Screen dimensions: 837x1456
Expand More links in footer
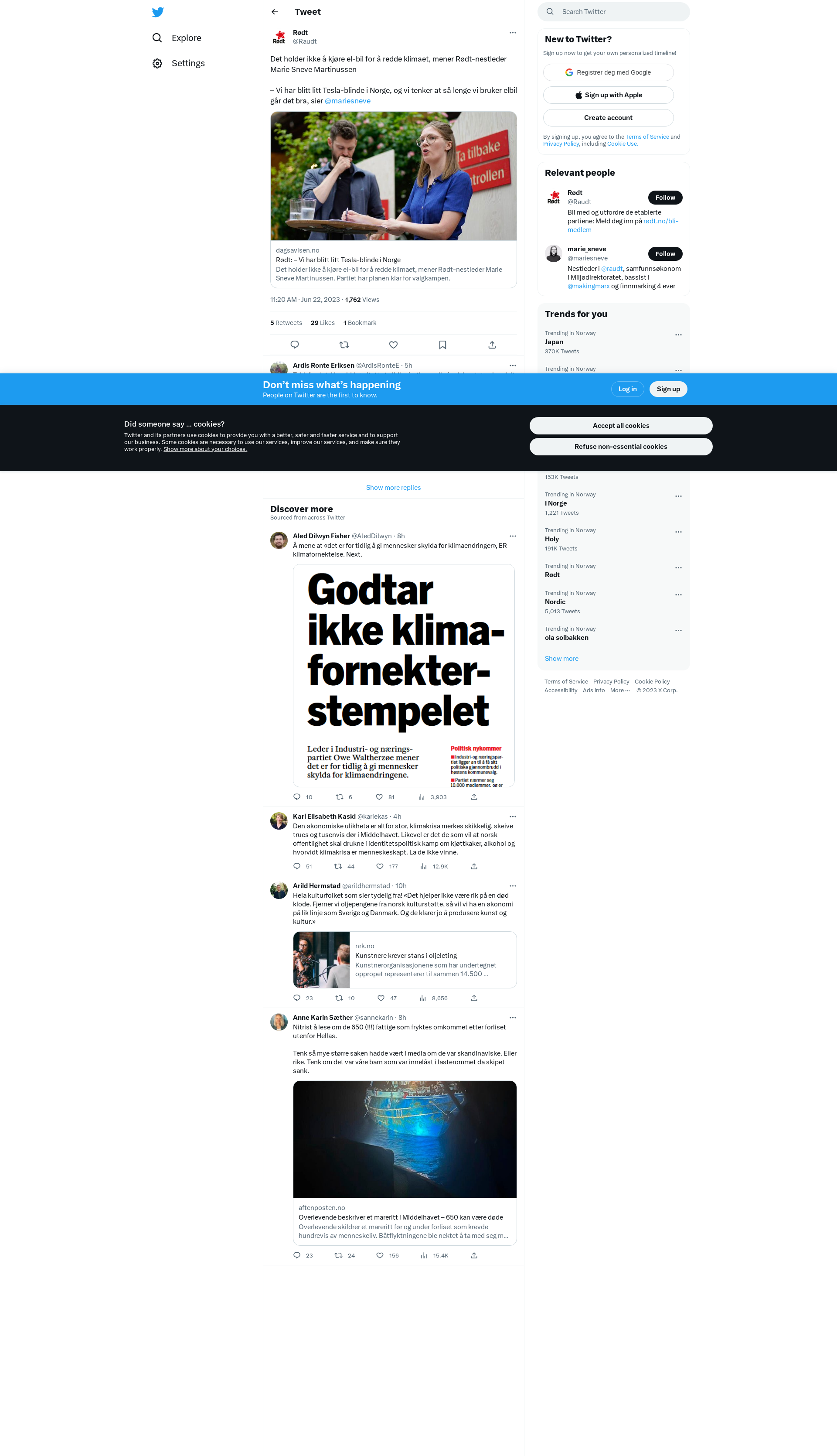point(620,690)
